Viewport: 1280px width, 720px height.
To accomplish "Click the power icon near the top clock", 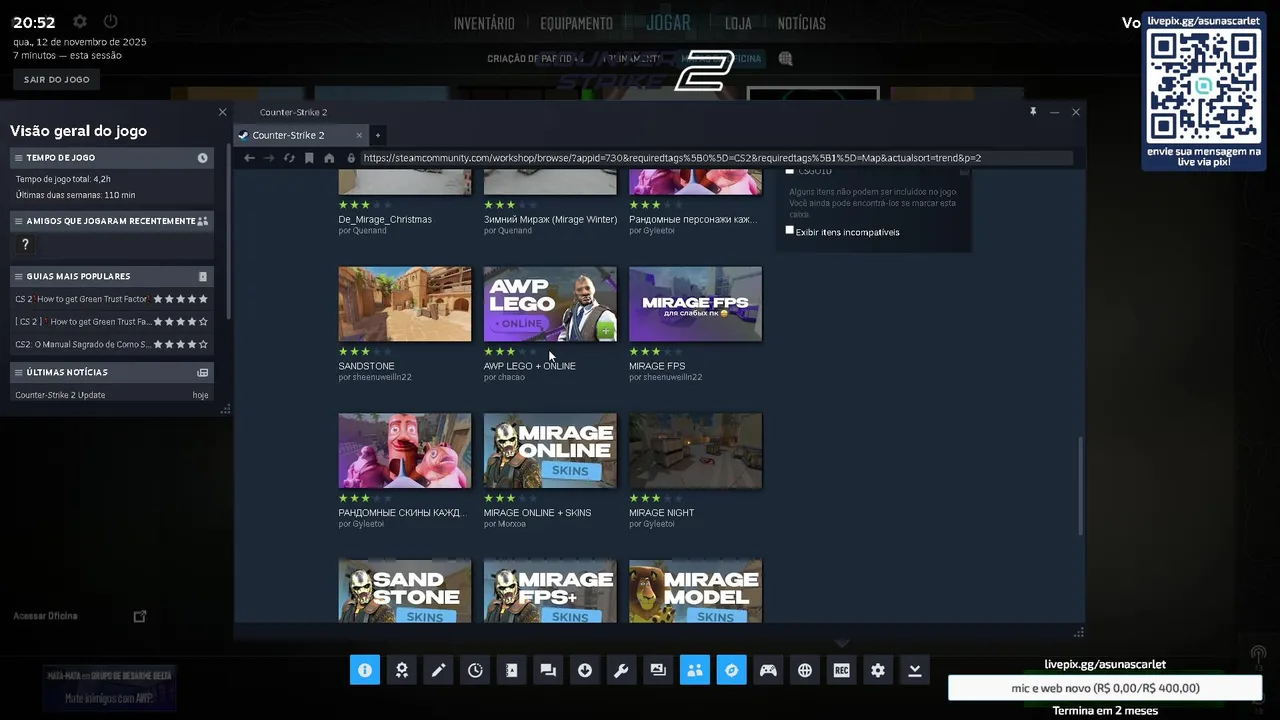I will [111, 22].
